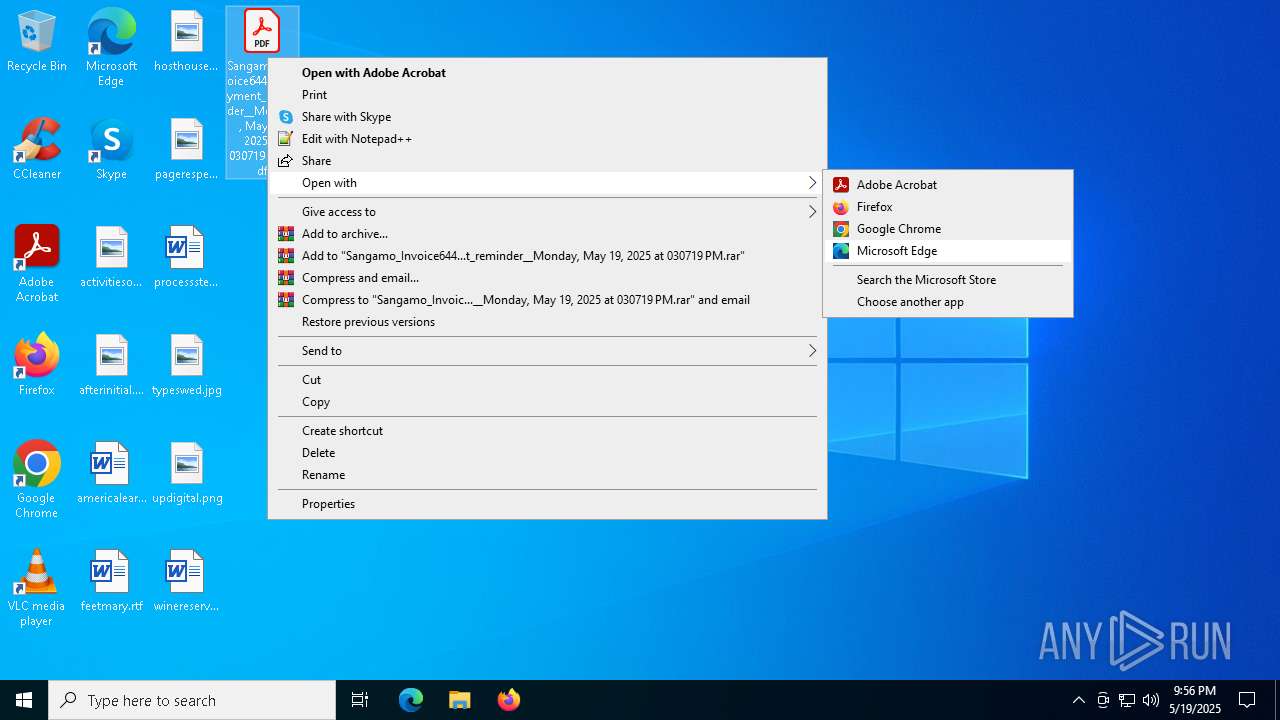Image resolution: width=1280 pixels, height=720 pixels.
Task: Select the feetmary.rtf document icon
Action: point(111,581)
